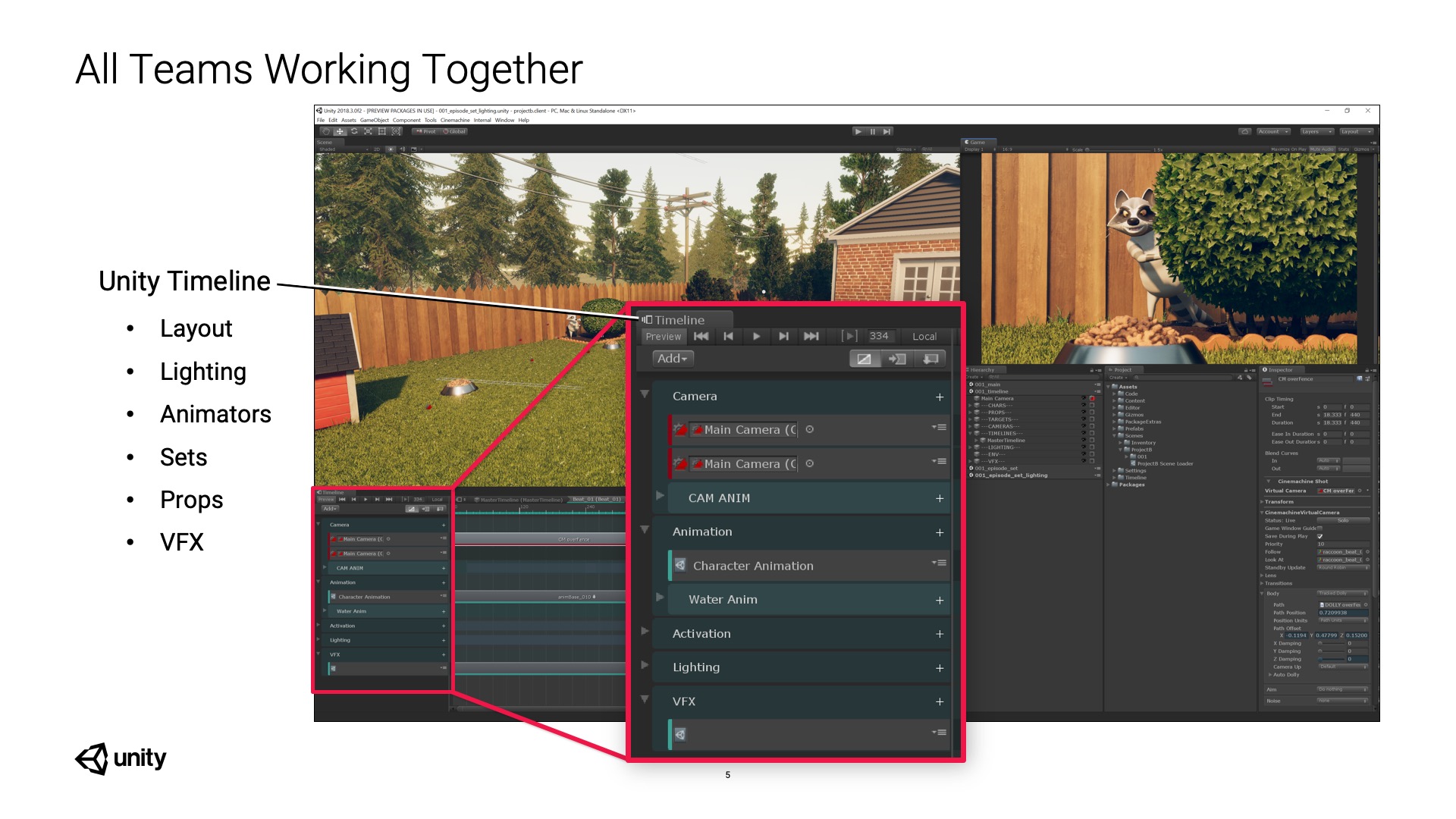Open the Cinemachine menu
The width and height of the screenshot is (1456, 819).
[x=455, y=120]
